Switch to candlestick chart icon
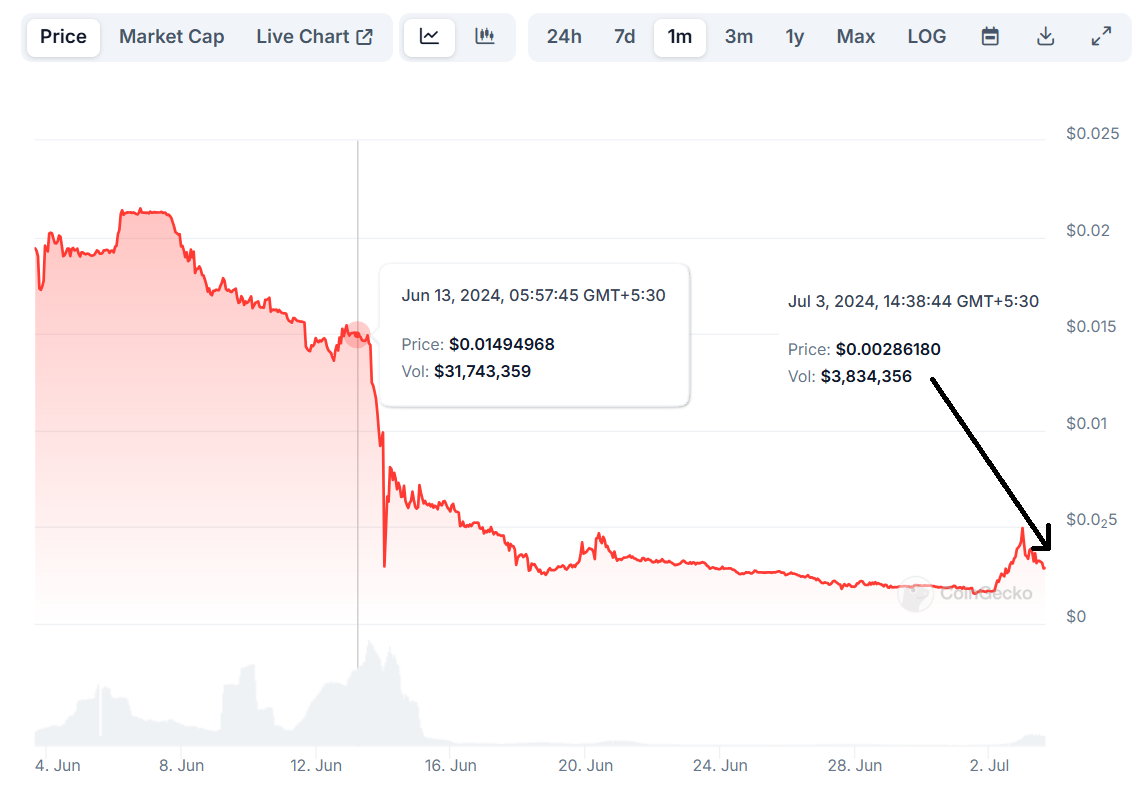Image resolution: width=1146 pixels, height=788 pixels. pos(485,37)
